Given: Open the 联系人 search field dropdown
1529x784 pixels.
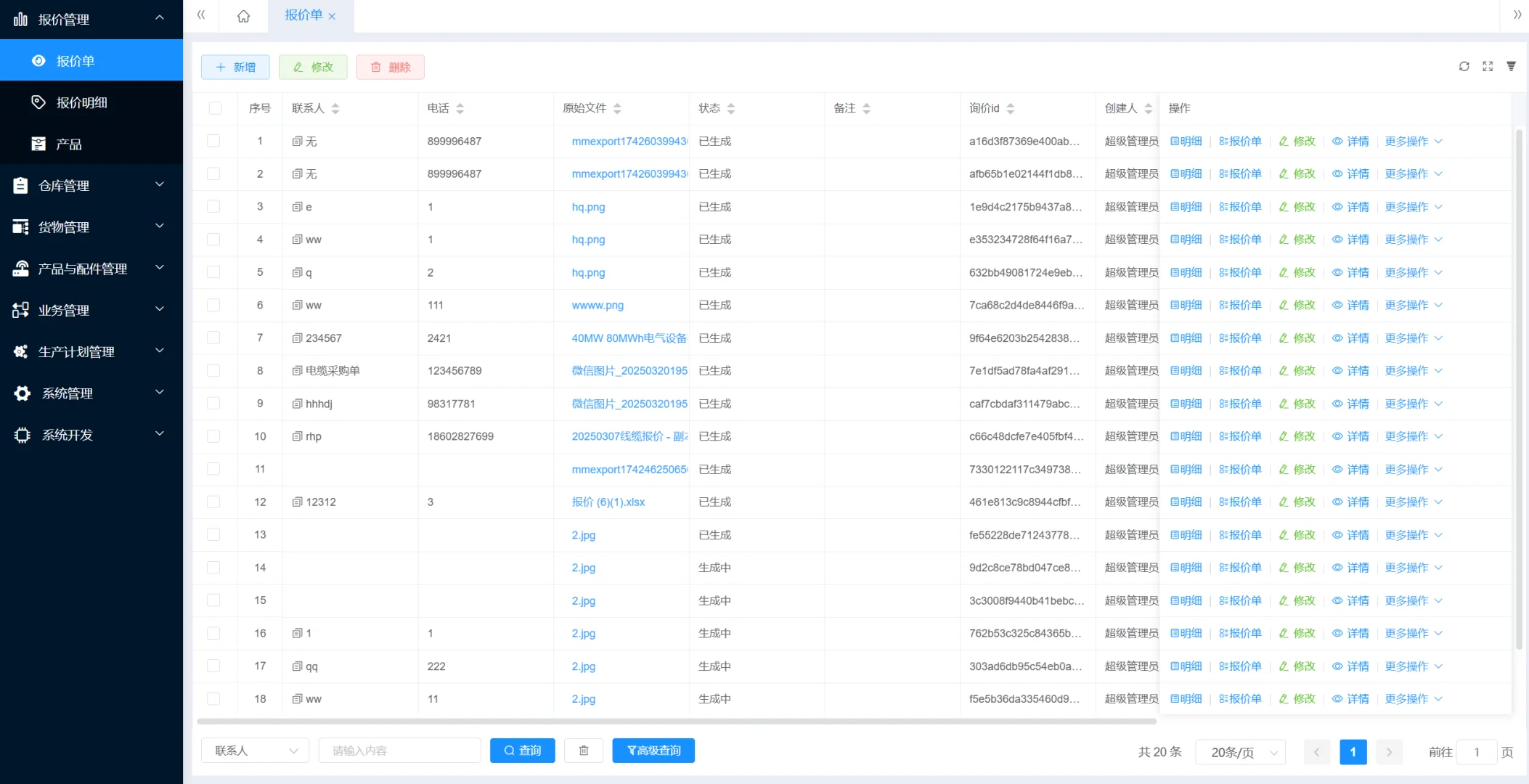Looking at the screenshot, I should [x=255, y=751].
